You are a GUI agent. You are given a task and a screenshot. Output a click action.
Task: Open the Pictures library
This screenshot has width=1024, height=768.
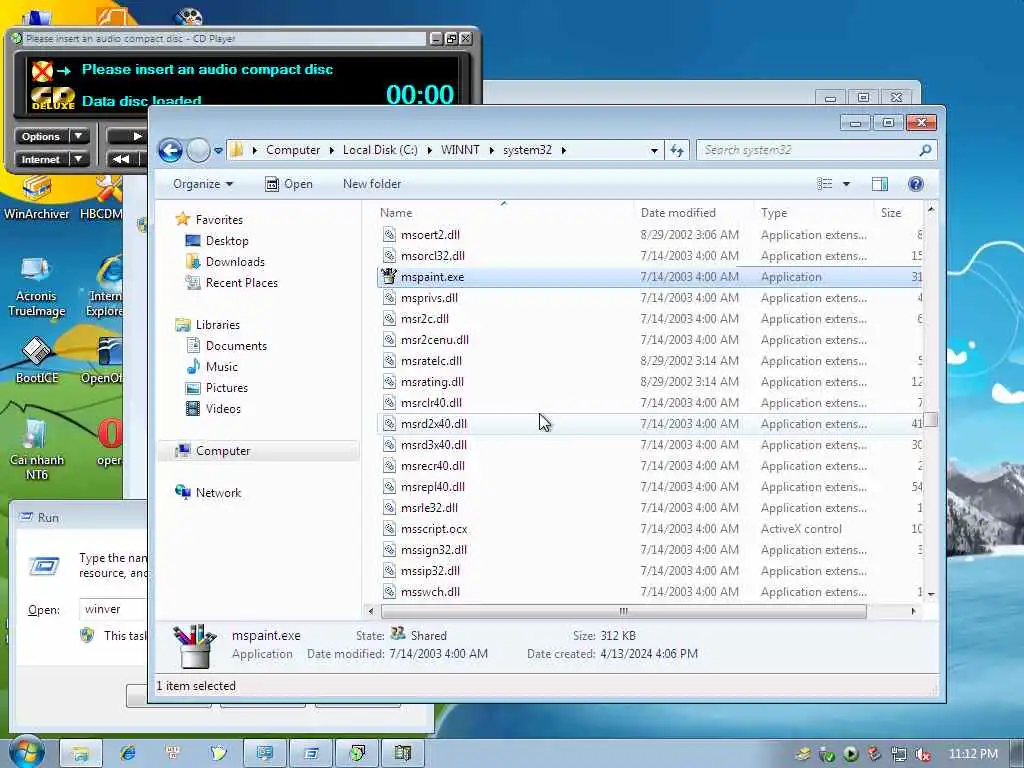pos(227,388)
